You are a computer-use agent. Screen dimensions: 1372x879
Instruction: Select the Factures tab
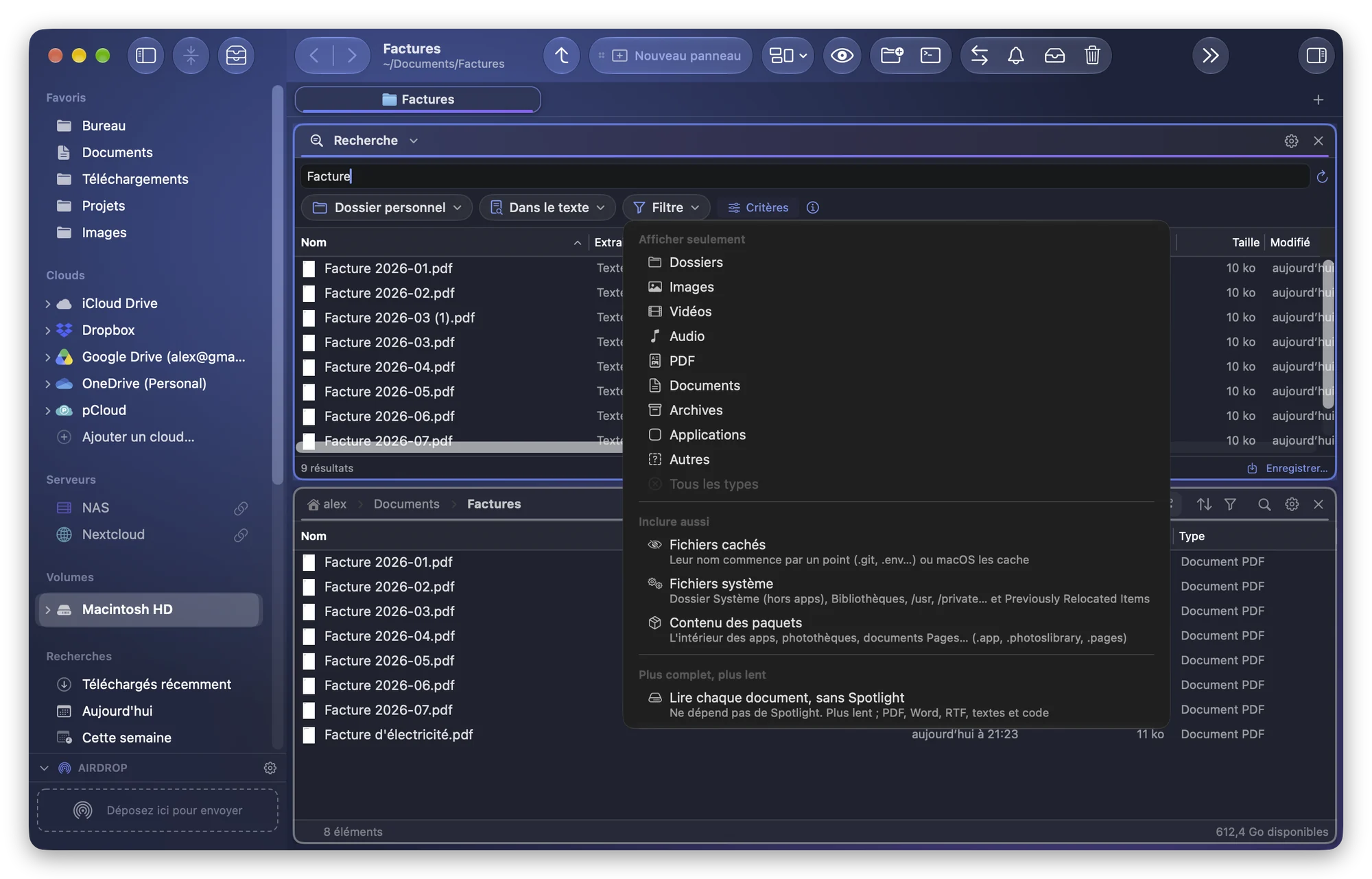click(418, 99)
